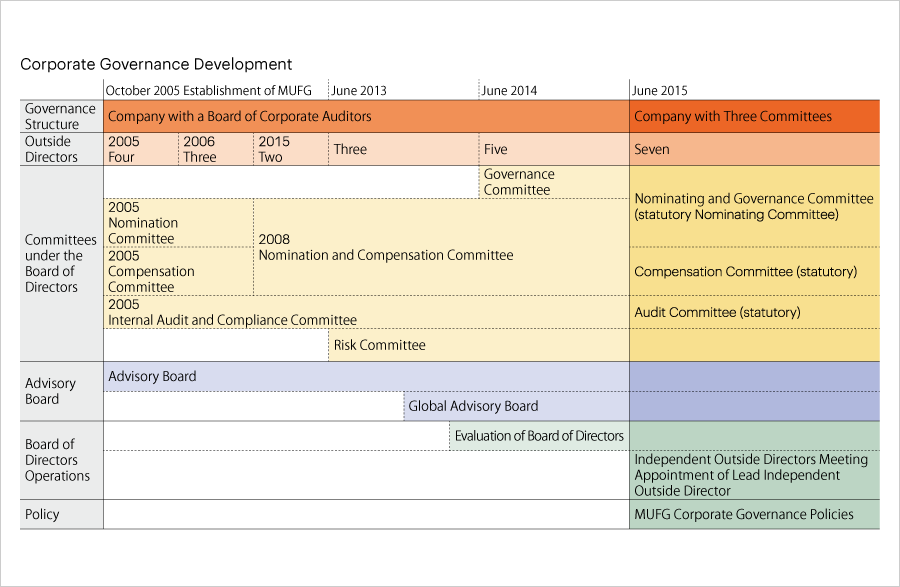This screenshot has height=587, width=900.
Task: Click the 'Governance Committee' cell
Action: pos(554,182)
